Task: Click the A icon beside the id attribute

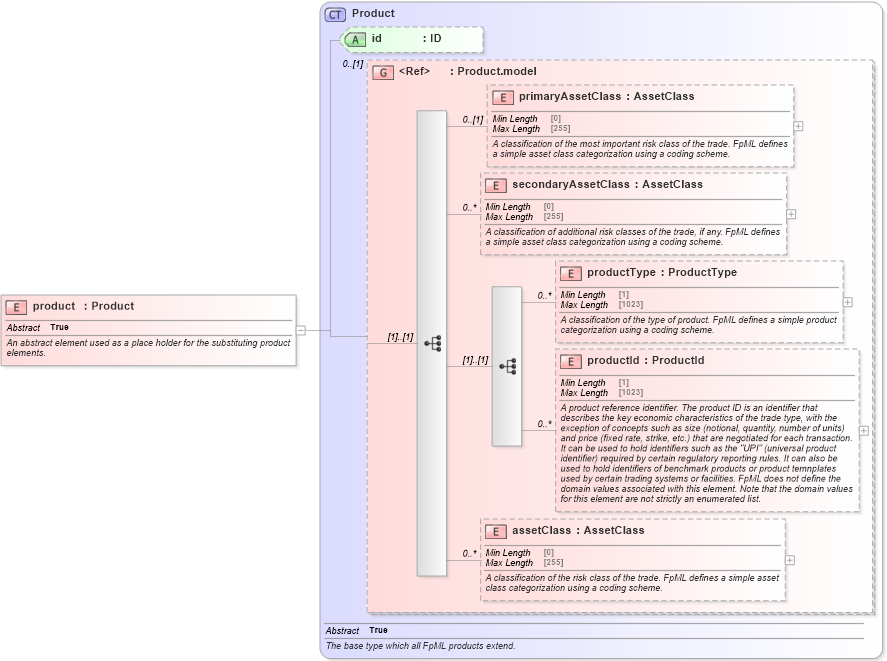Action: pos(353,38)
